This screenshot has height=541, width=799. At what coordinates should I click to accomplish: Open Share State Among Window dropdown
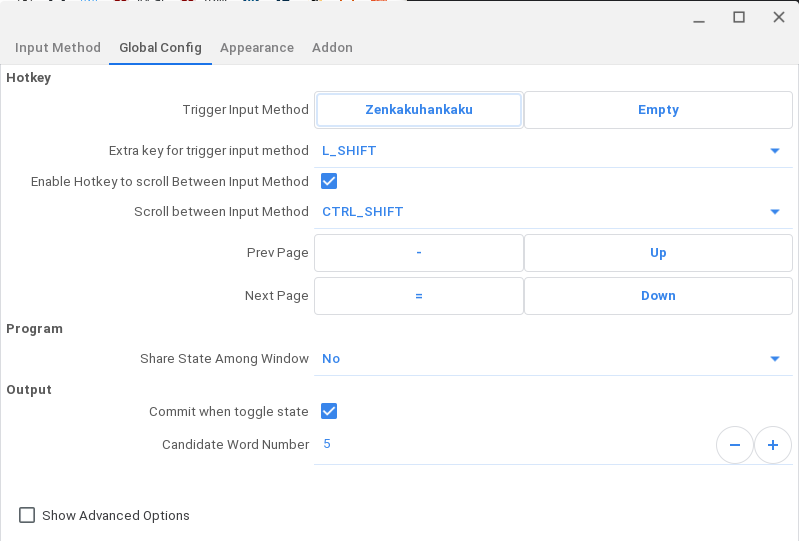tap(553, 359)
